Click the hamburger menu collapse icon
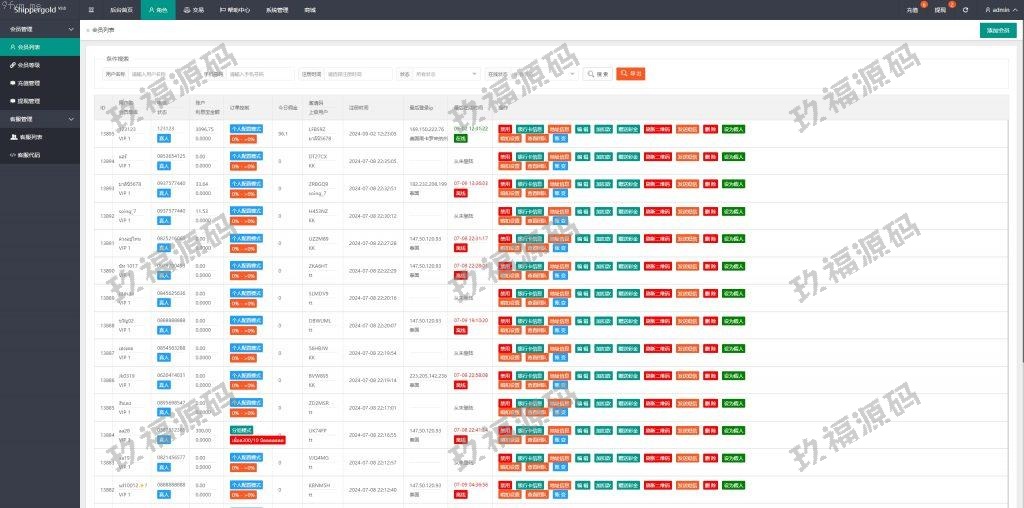 [x=92, y=9]
